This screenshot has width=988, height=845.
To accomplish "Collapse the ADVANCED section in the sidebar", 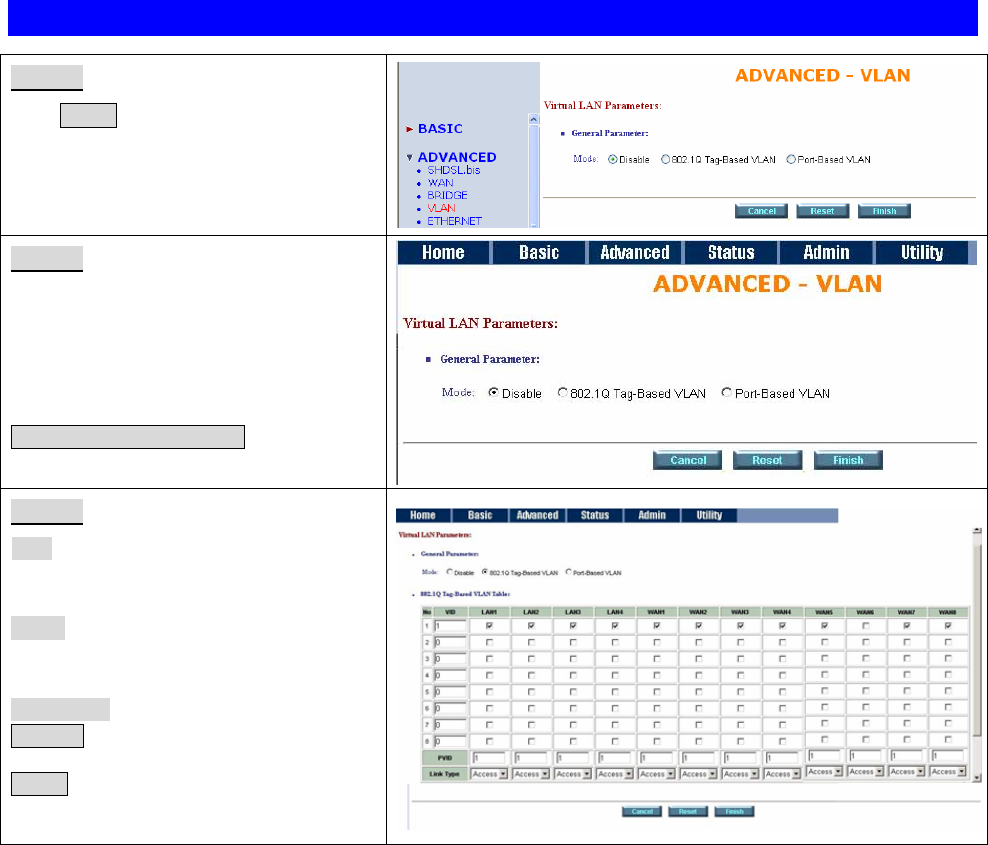I will click(451, 157).
